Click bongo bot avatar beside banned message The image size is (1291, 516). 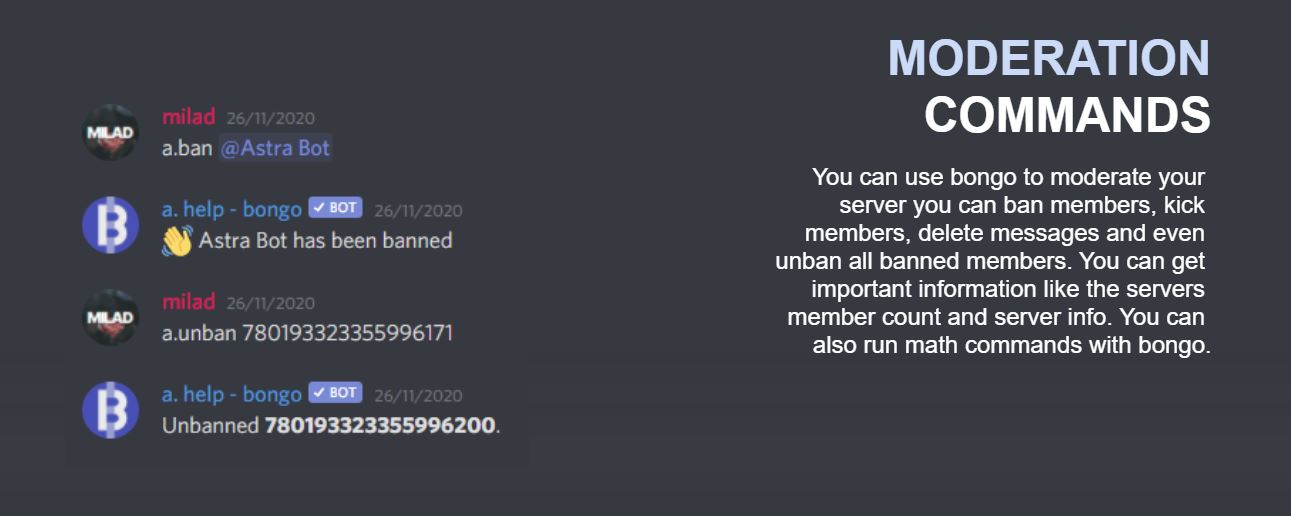click(x=110, y=225)
